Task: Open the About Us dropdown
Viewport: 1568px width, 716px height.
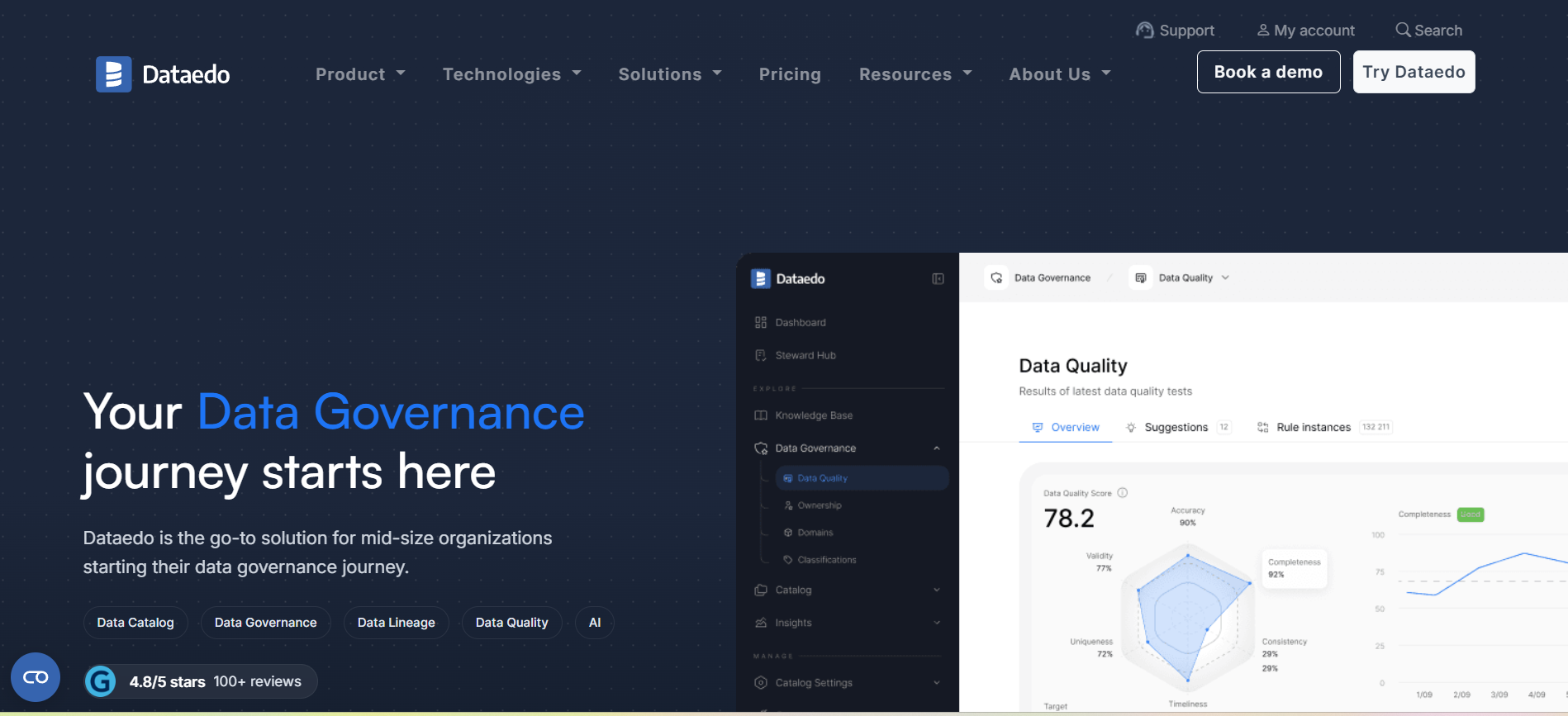Action: click(x=1060, y=74)
